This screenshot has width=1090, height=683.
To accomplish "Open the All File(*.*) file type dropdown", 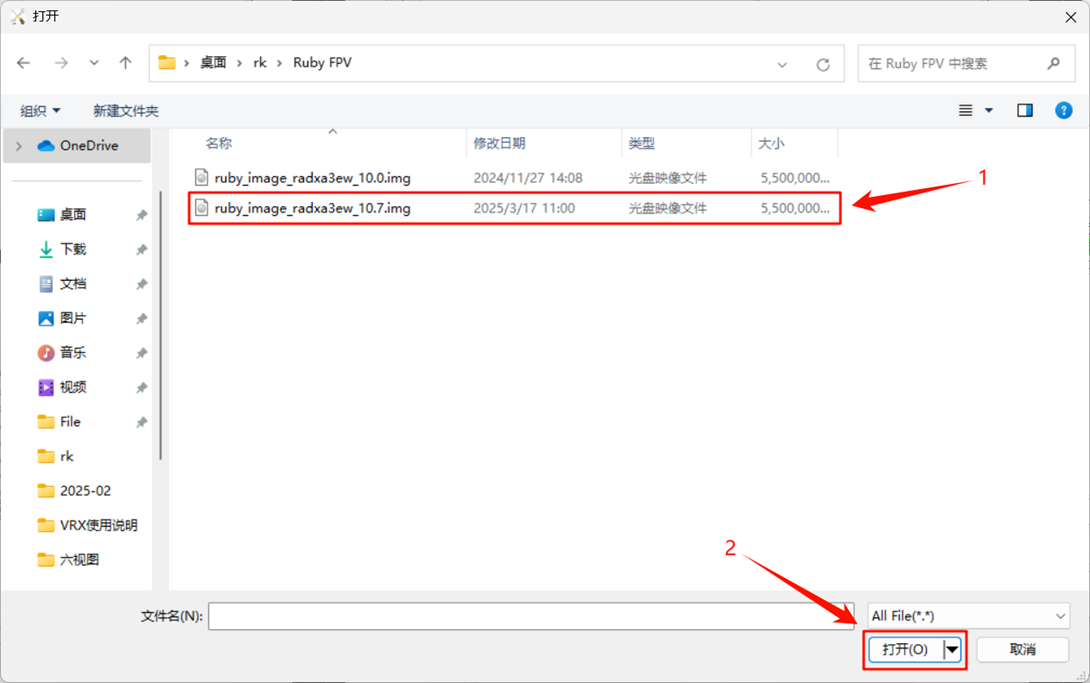I will (x=966, y=615).
